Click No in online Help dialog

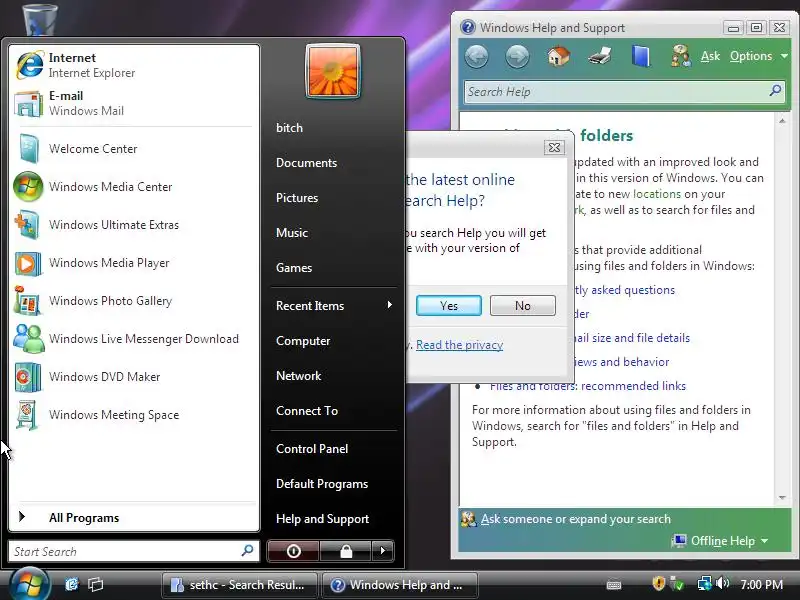coord(522,306)
